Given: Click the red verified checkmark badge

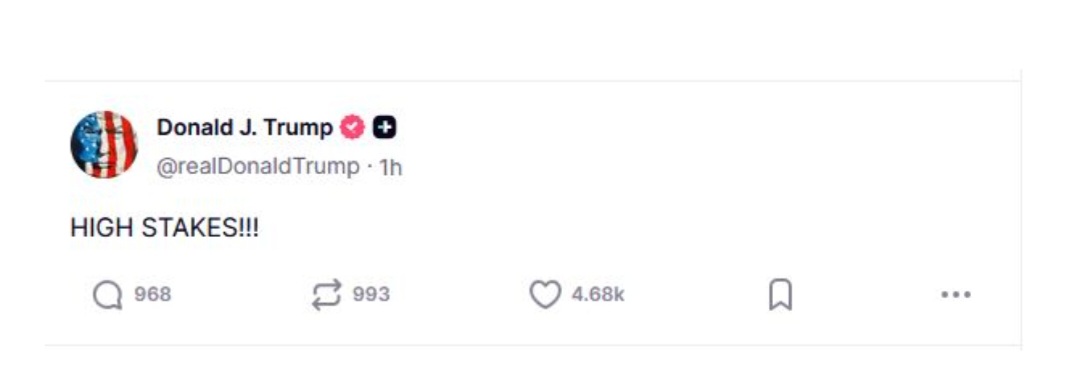Looking at the screenshot, I should (353, 128).
